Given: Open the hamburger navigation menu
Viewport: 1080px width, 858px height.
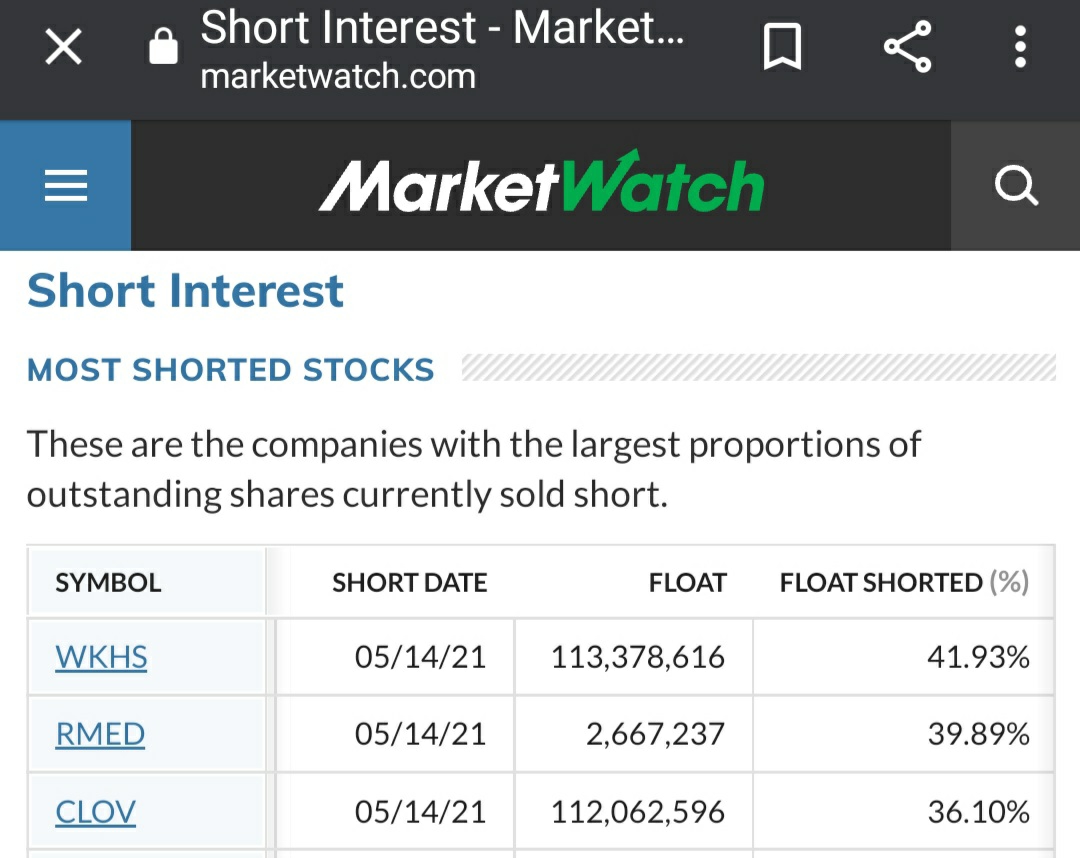Looking at the screenshot, I should [66, 186].
